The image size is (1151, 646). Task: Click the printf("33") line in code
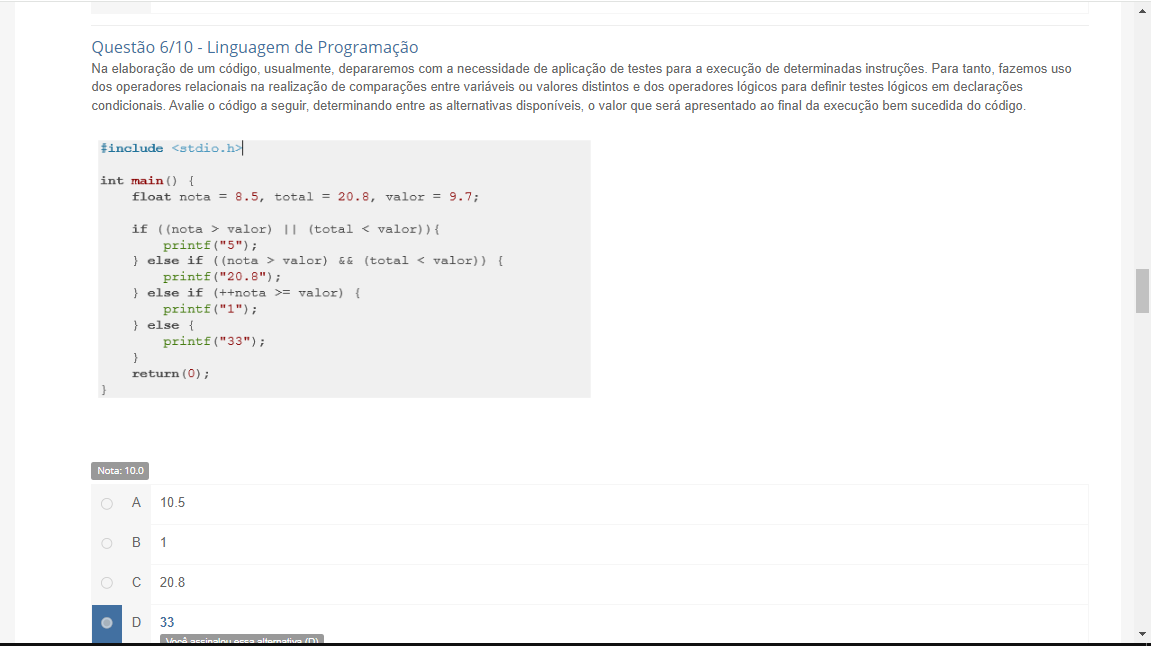(x=214, y=341)
